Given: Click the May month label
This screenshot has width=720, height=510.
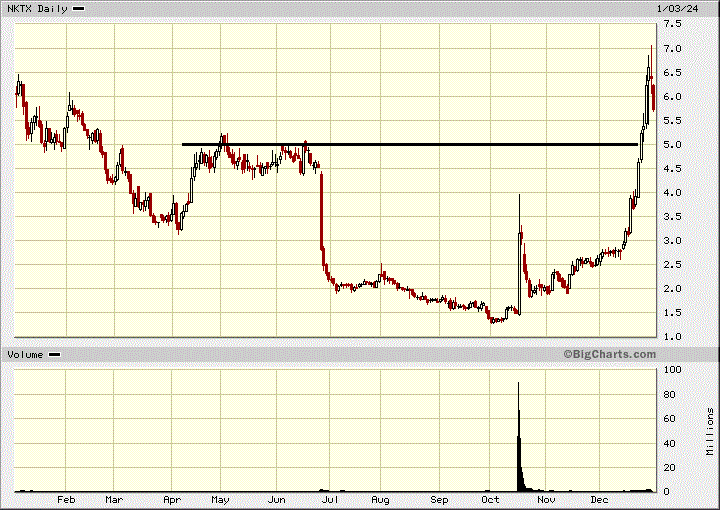Looking at the screenshot, I should (220, 499).
